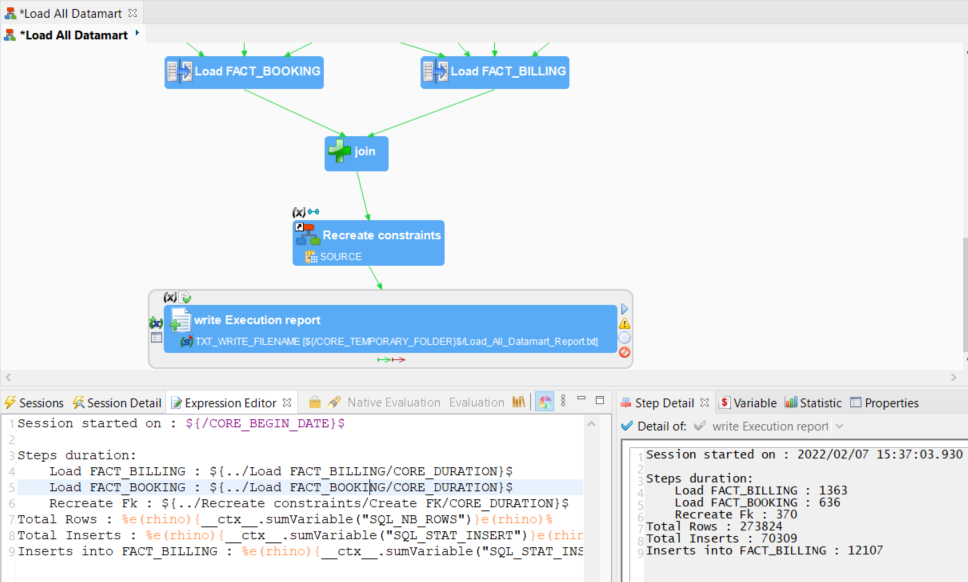Select the Load All Datamart editor tab
The image size is (968, 582).
point(70,13)
